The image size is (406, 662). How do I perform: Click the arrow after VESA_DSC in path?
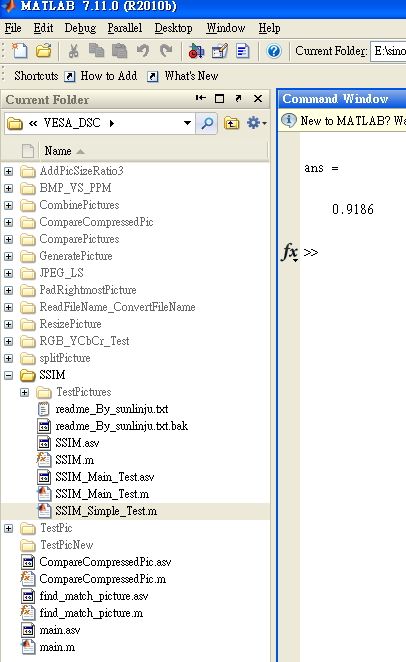pyautogui.click(x=112, y=123)
